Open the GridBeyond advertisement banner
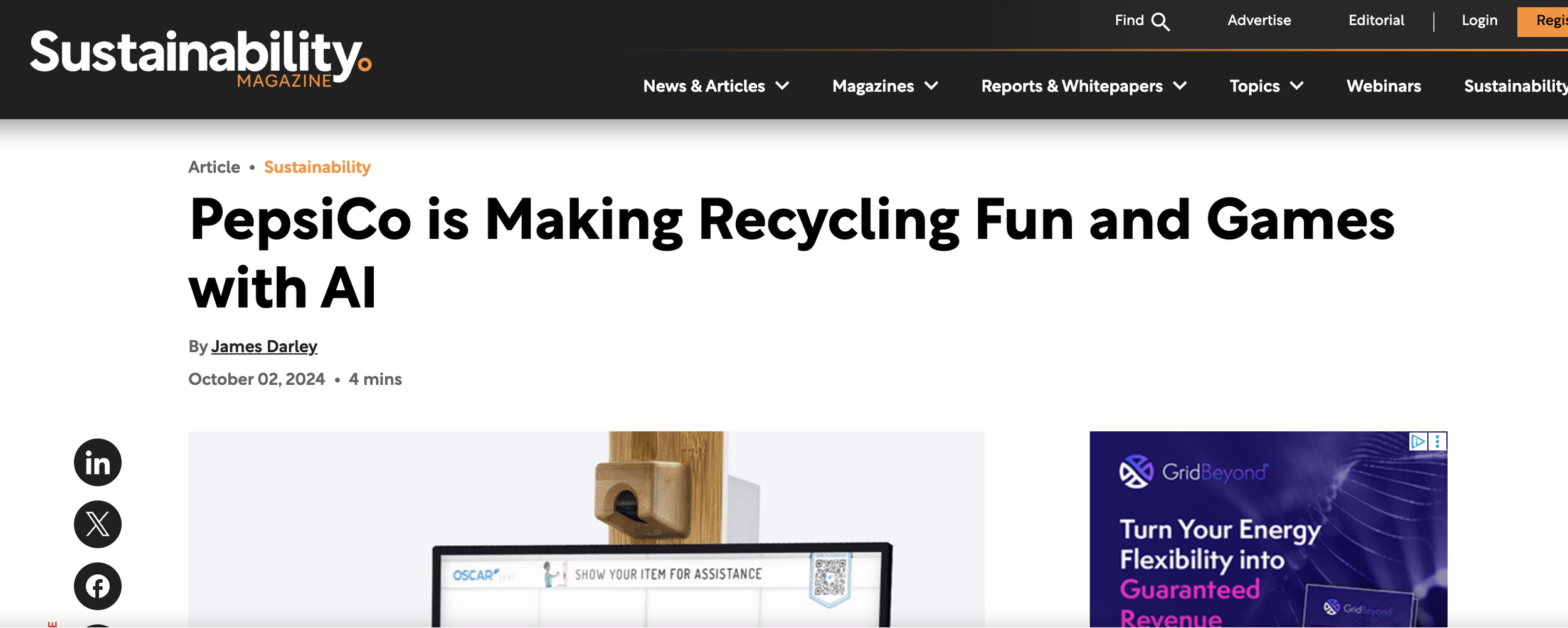The image size is (1568, 628). pos(1268,530)
